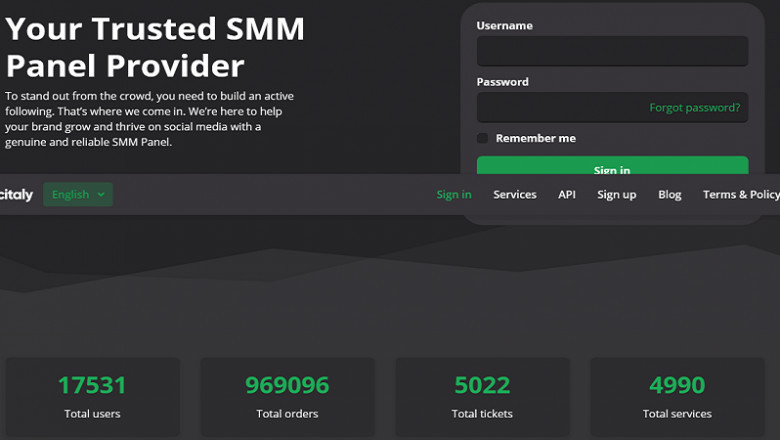
Task: Click the Username input field
Action: 612,51
